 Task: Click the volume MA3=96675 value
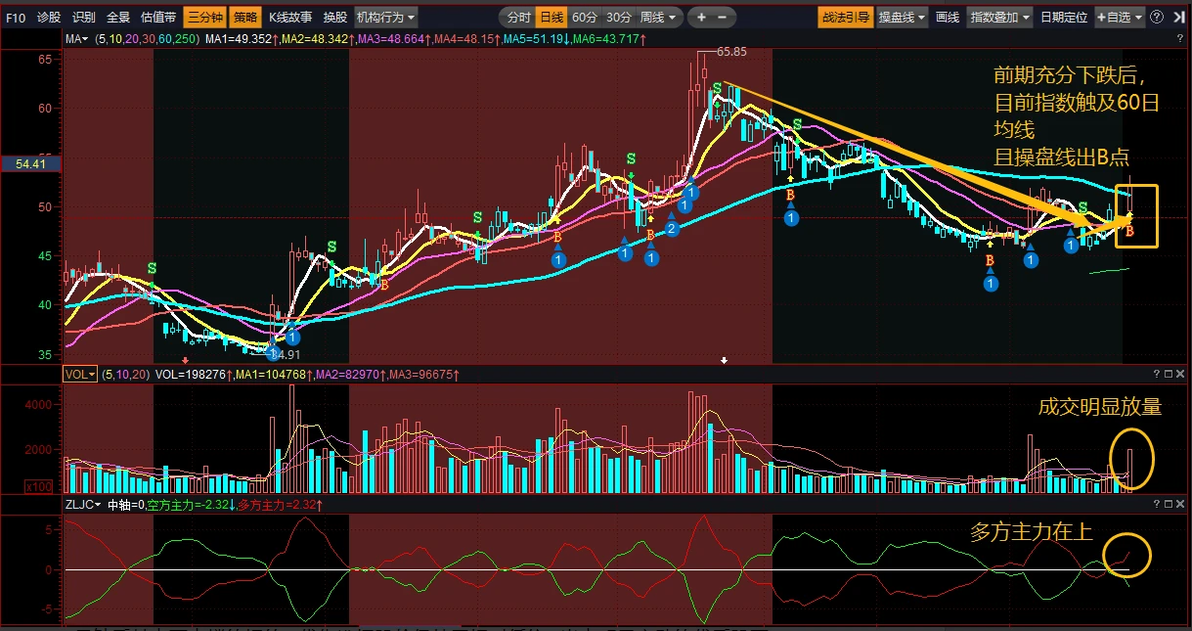click(423, 374)
